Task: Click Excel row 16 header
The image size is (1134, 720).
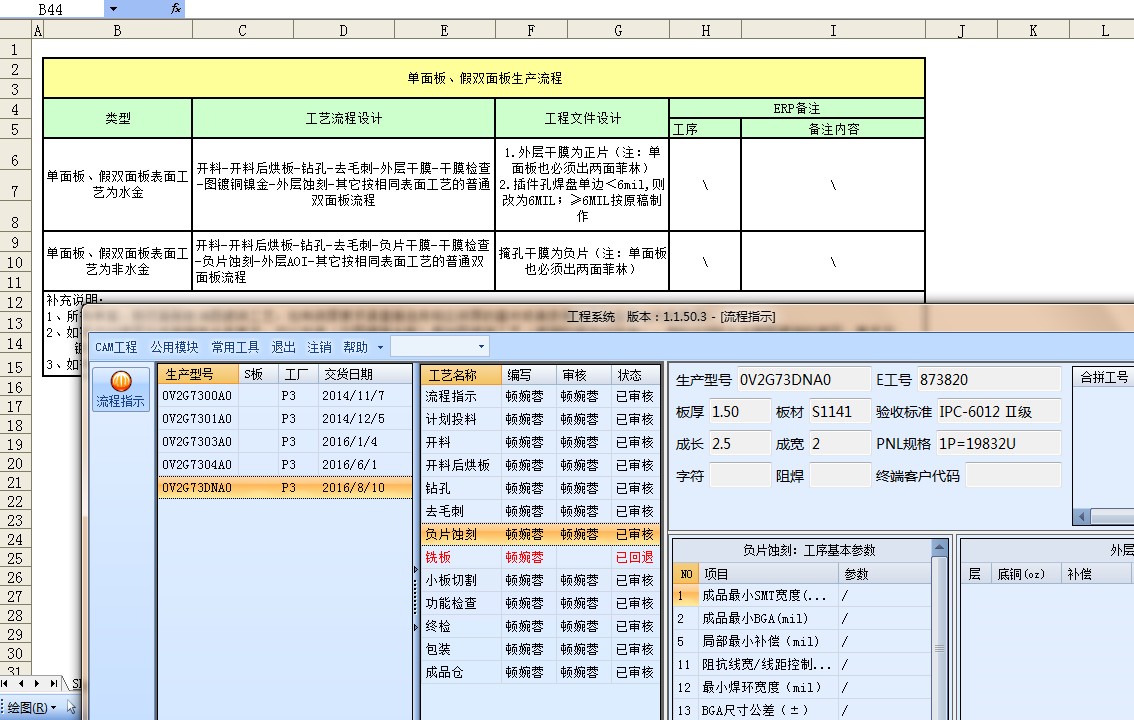Action: tap(15, 387)
